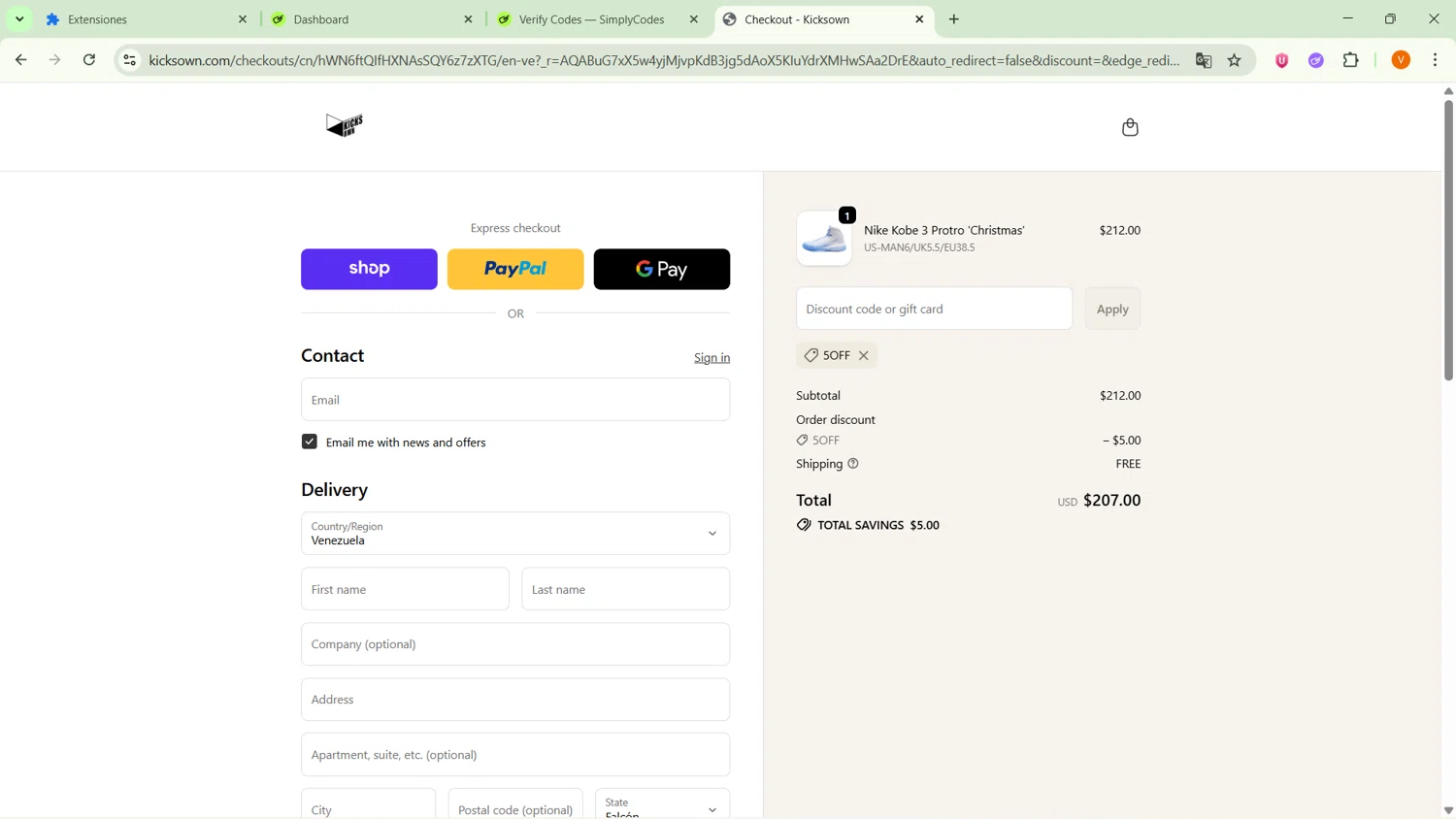The width and height of the screenshot is (1456, 819).
Task: Click the $207.00 total amount
Action: (x=1112, y=501)
